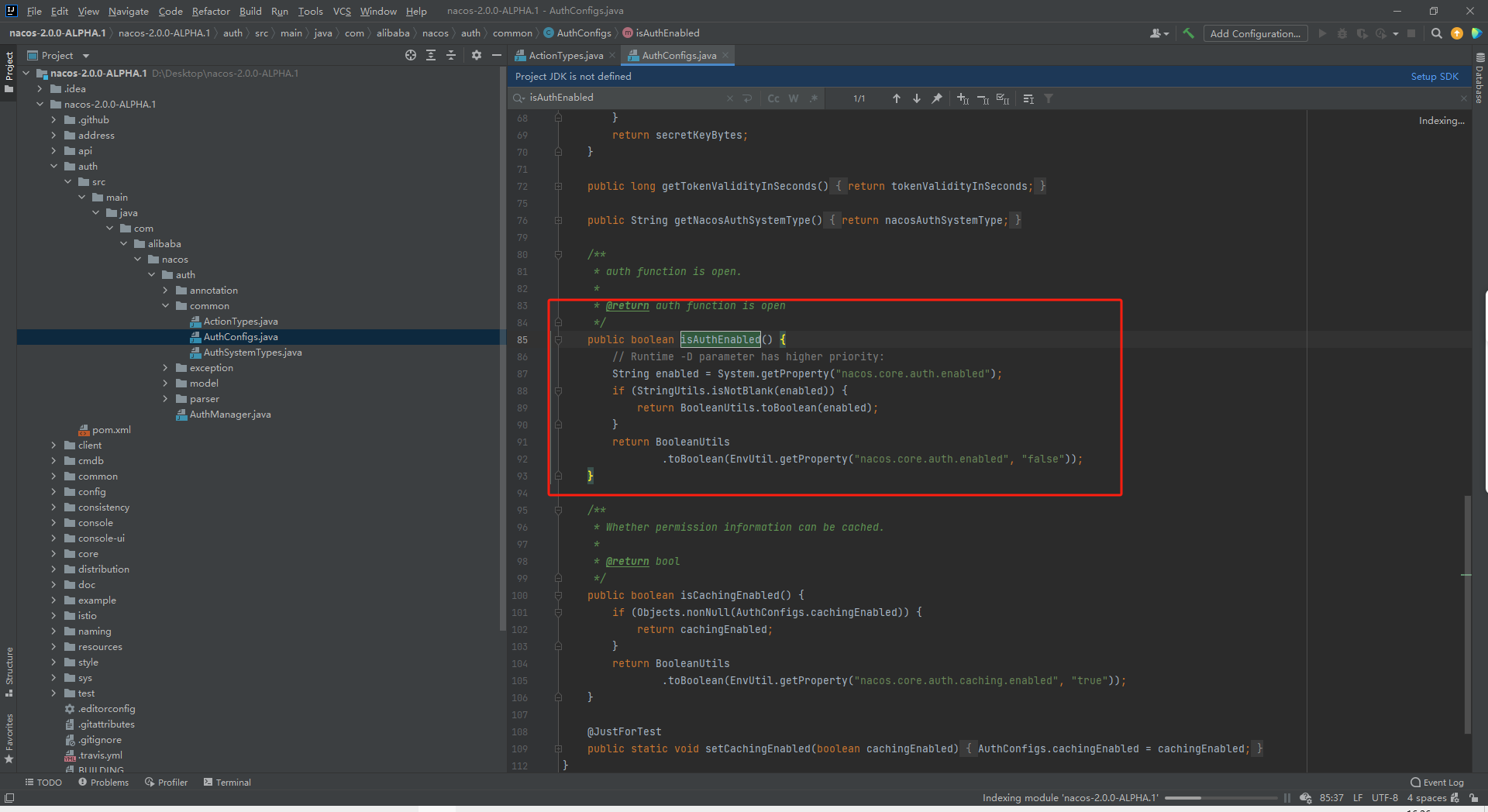
Task: Click the Build Project hammer icon
Action: pos(1188,33)
